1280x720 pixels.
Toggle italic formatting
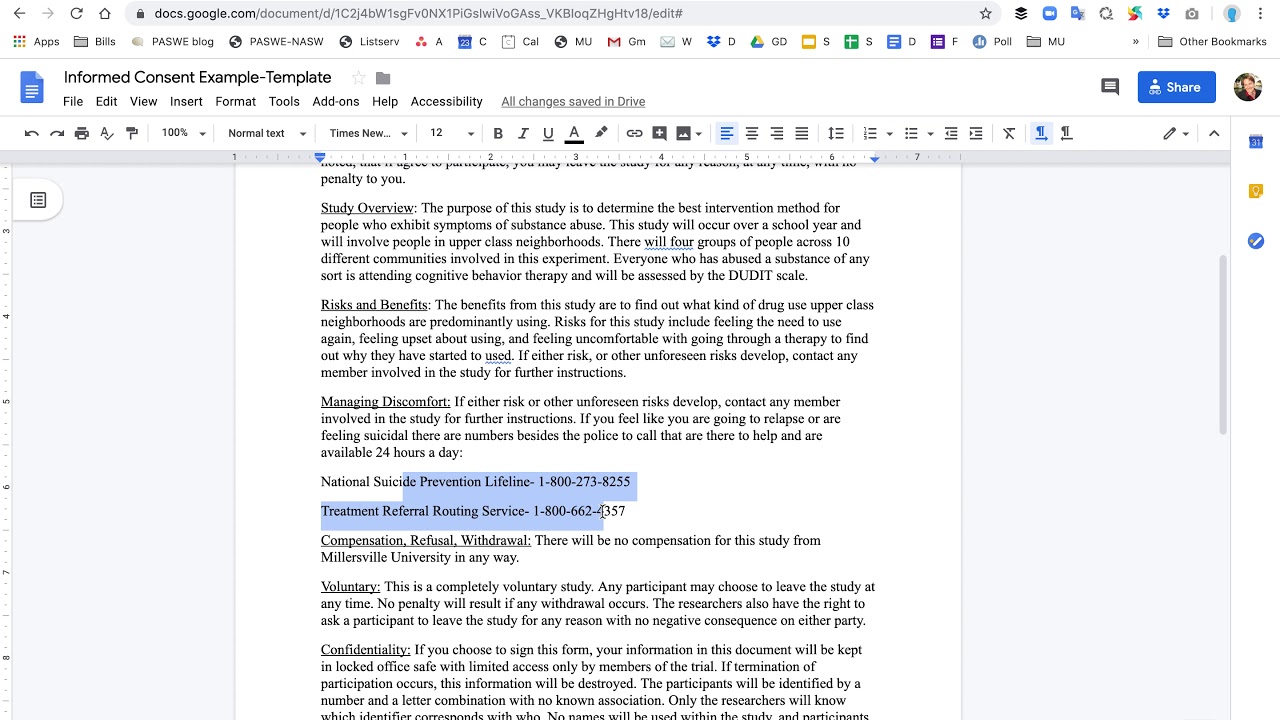(523, 133)
